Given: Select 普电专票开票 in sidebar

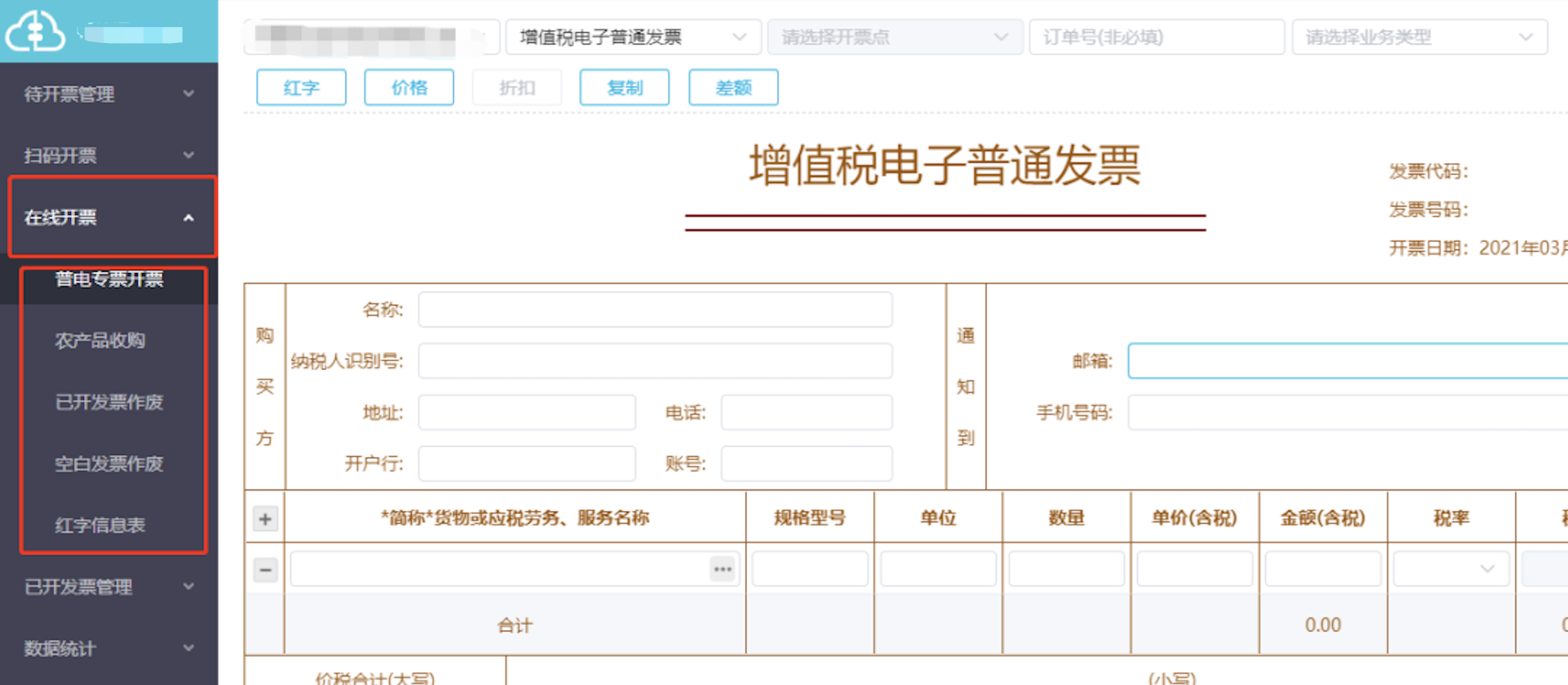Looking at the screenshot, I should (x=109, y=279).
